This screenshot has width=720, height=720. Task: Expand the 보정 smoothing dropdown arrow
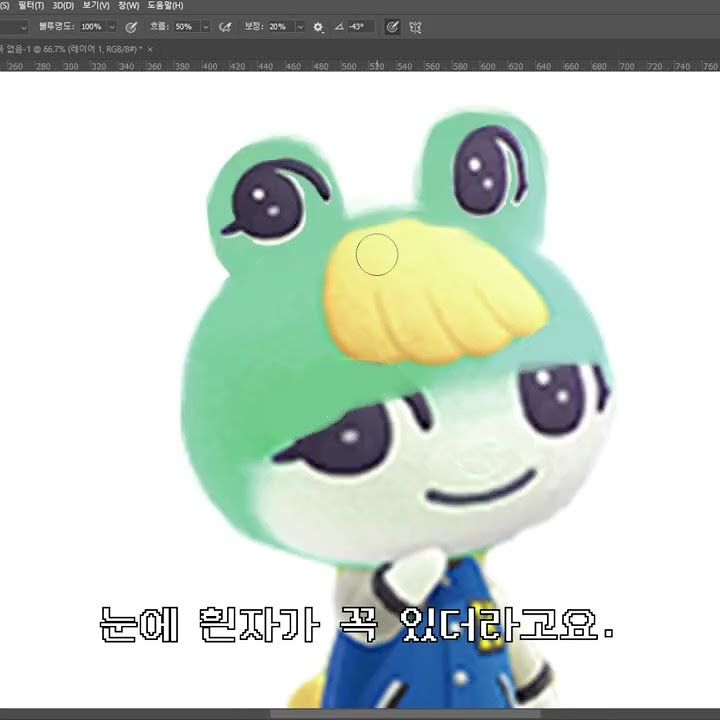[300, 27]
